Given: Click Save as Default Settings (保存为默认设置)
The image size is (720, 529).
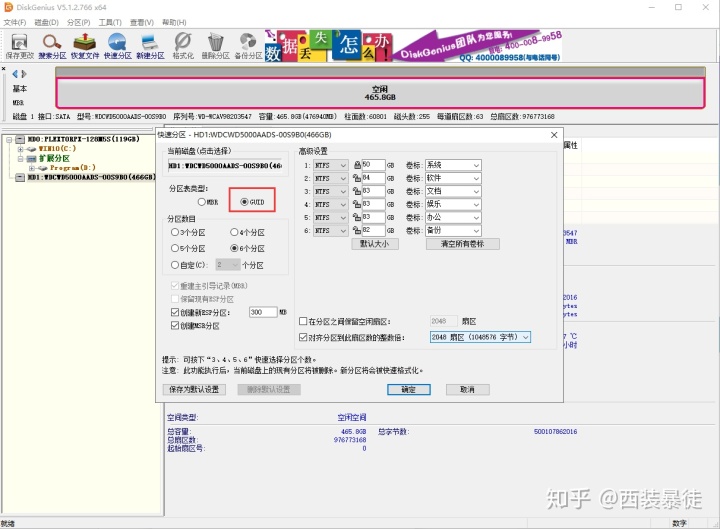Looking at the screenshot, I should [x=194, y=389].
